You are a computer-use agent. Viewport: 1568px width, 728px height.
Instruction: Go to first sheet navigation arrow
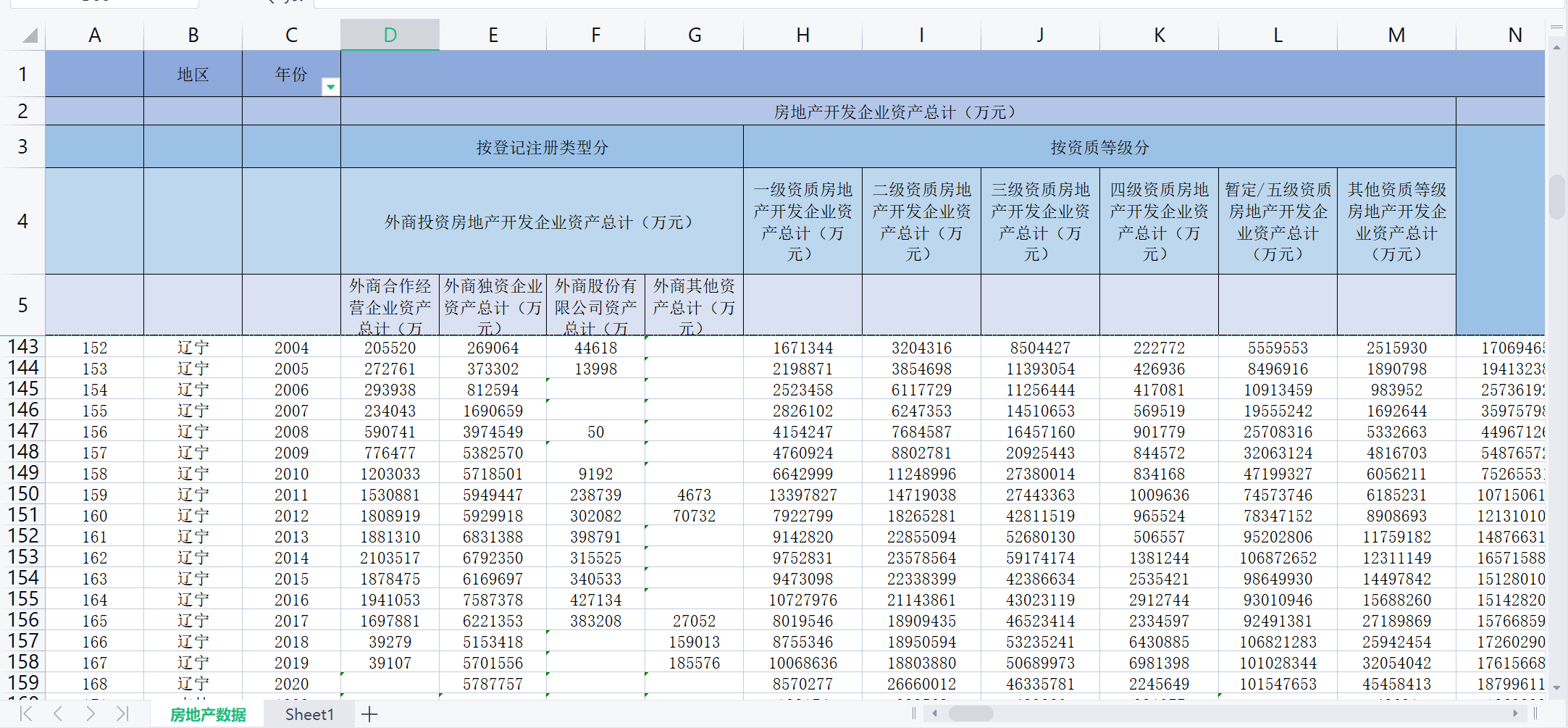(26, 714)
